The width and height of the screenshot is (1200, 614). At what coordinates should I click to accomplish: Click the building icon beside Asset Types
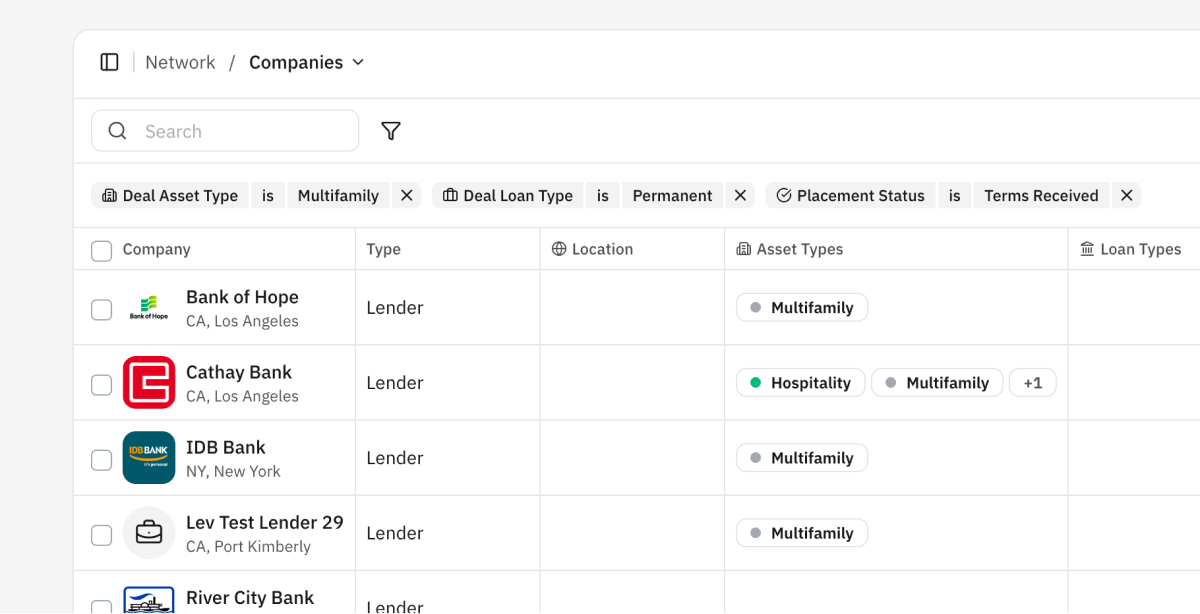coord(743,248)
